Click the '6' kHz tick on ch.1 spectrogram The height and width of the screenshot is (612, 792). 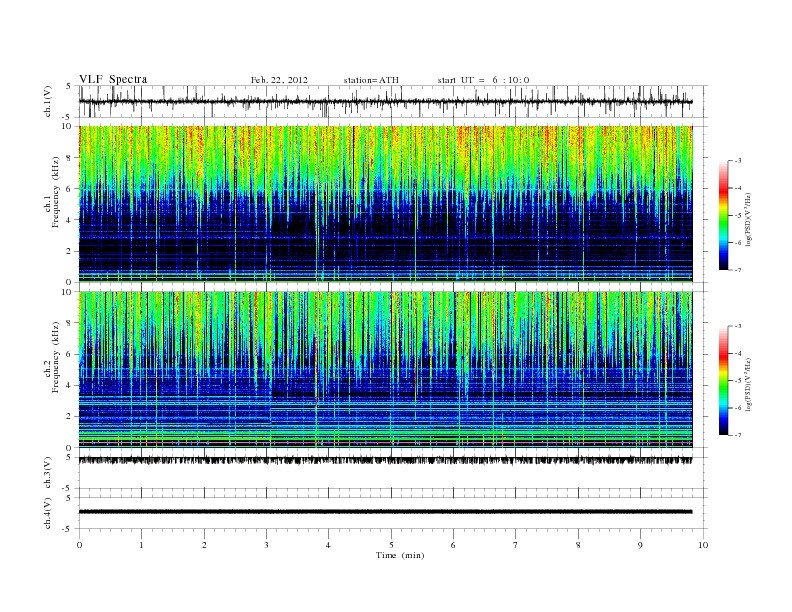pos(69,189)
